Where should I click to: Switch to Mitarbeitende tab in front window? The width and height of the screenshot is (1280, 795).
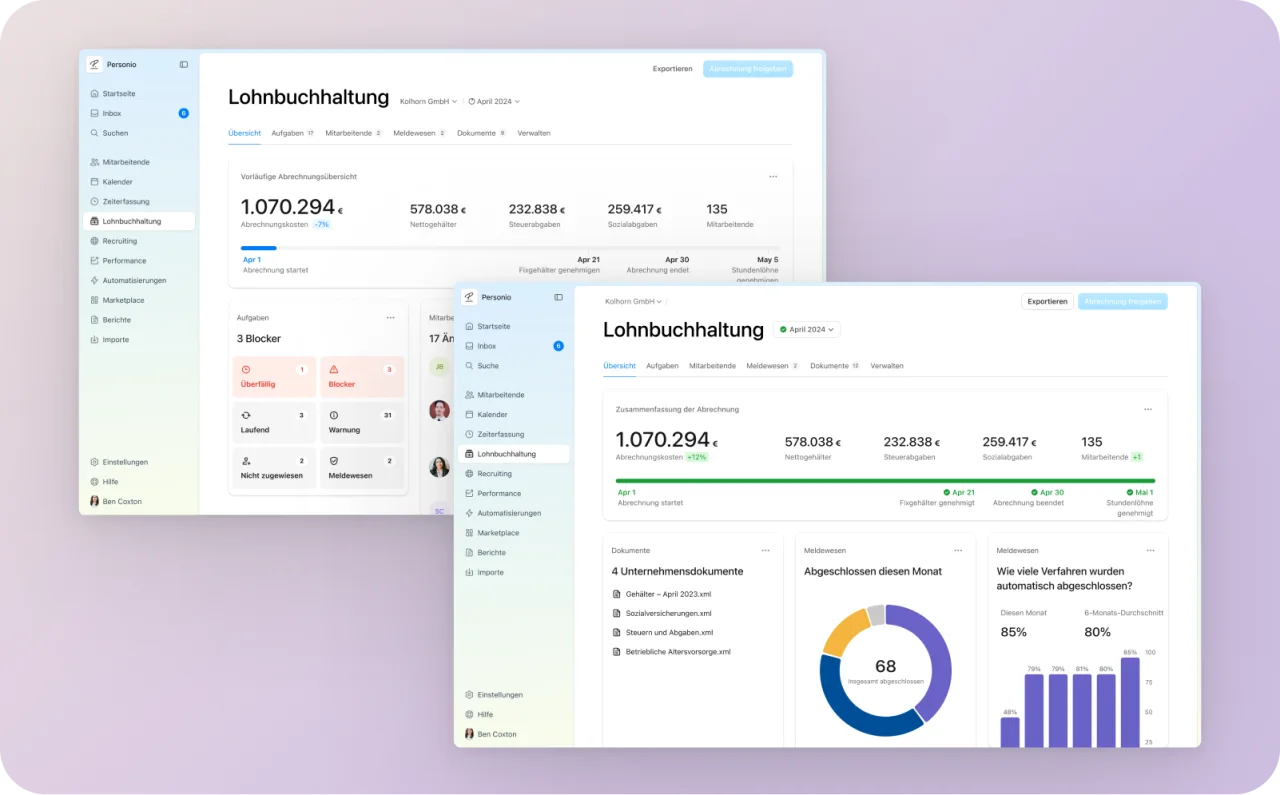click(713, 366)
